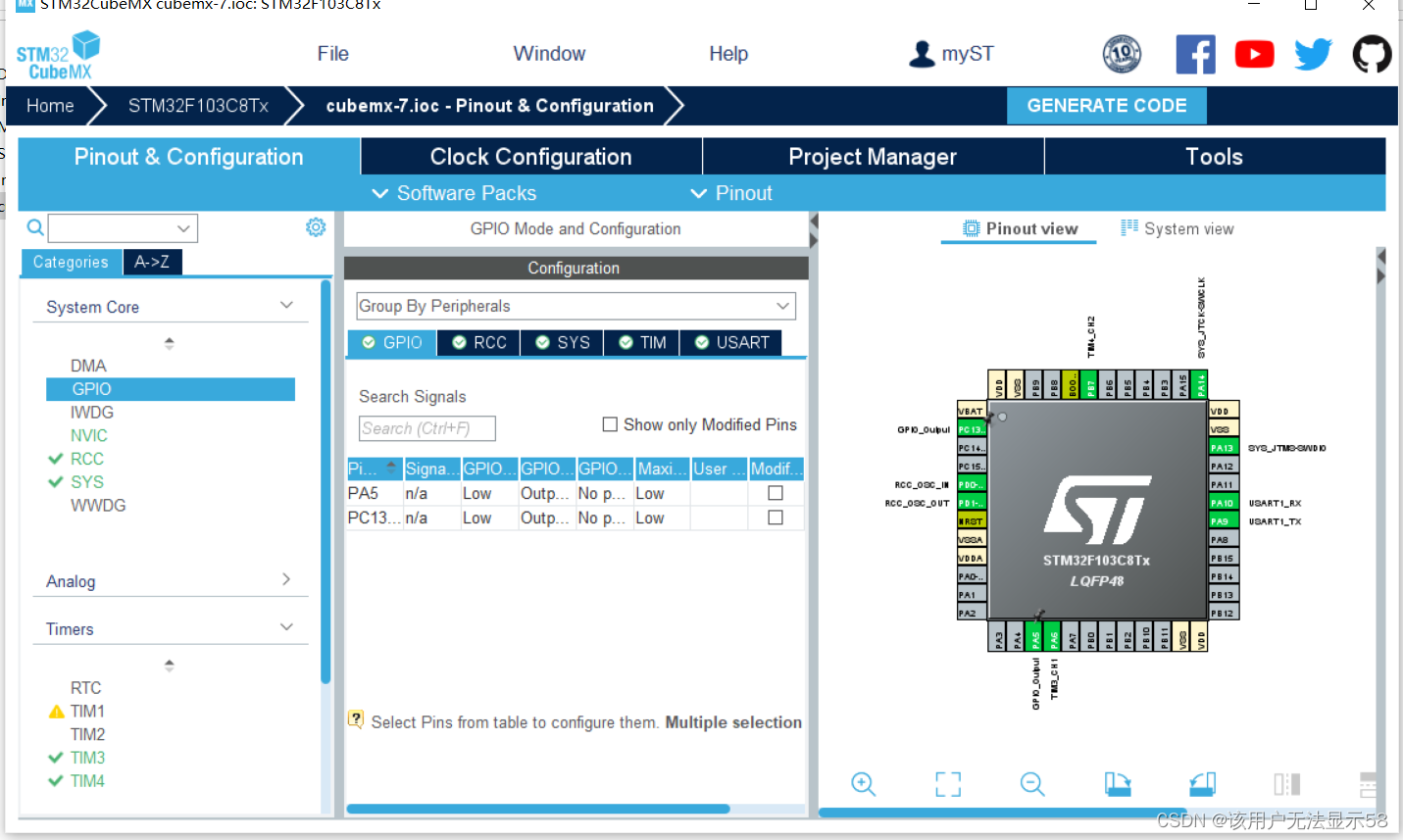Click pin PC13 on the chip

pos(971,429)
